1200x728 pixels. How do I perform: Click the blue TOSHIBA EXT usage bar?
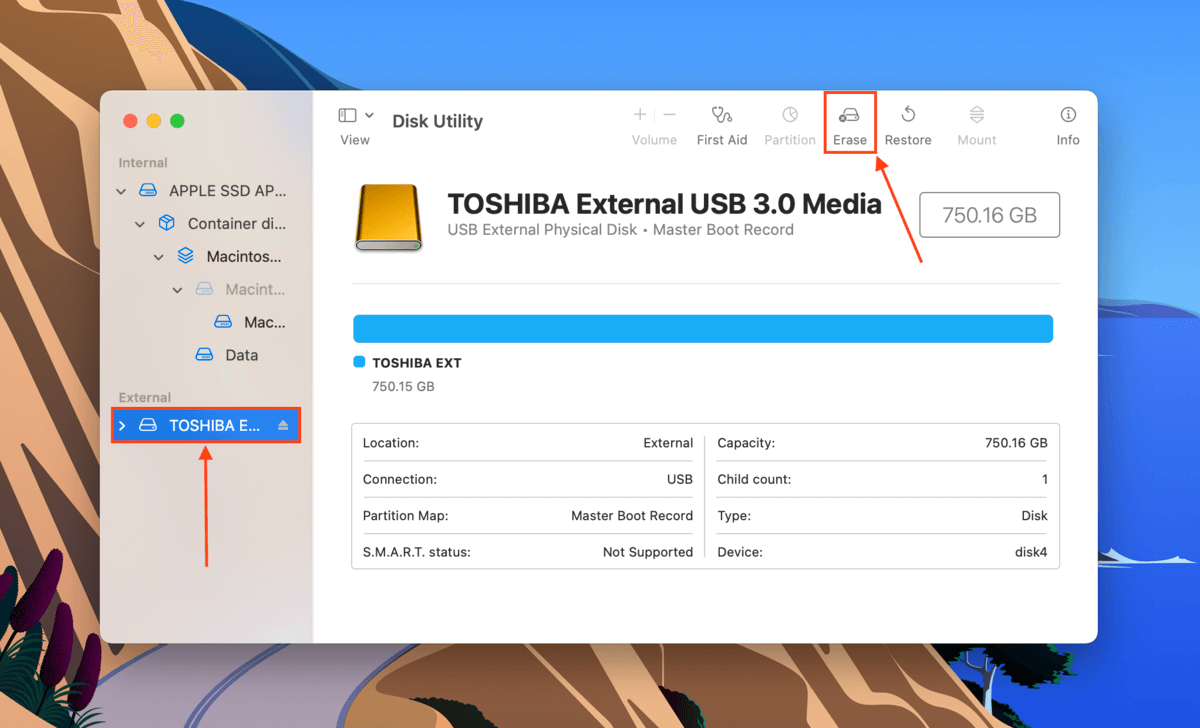pos(703,329)
